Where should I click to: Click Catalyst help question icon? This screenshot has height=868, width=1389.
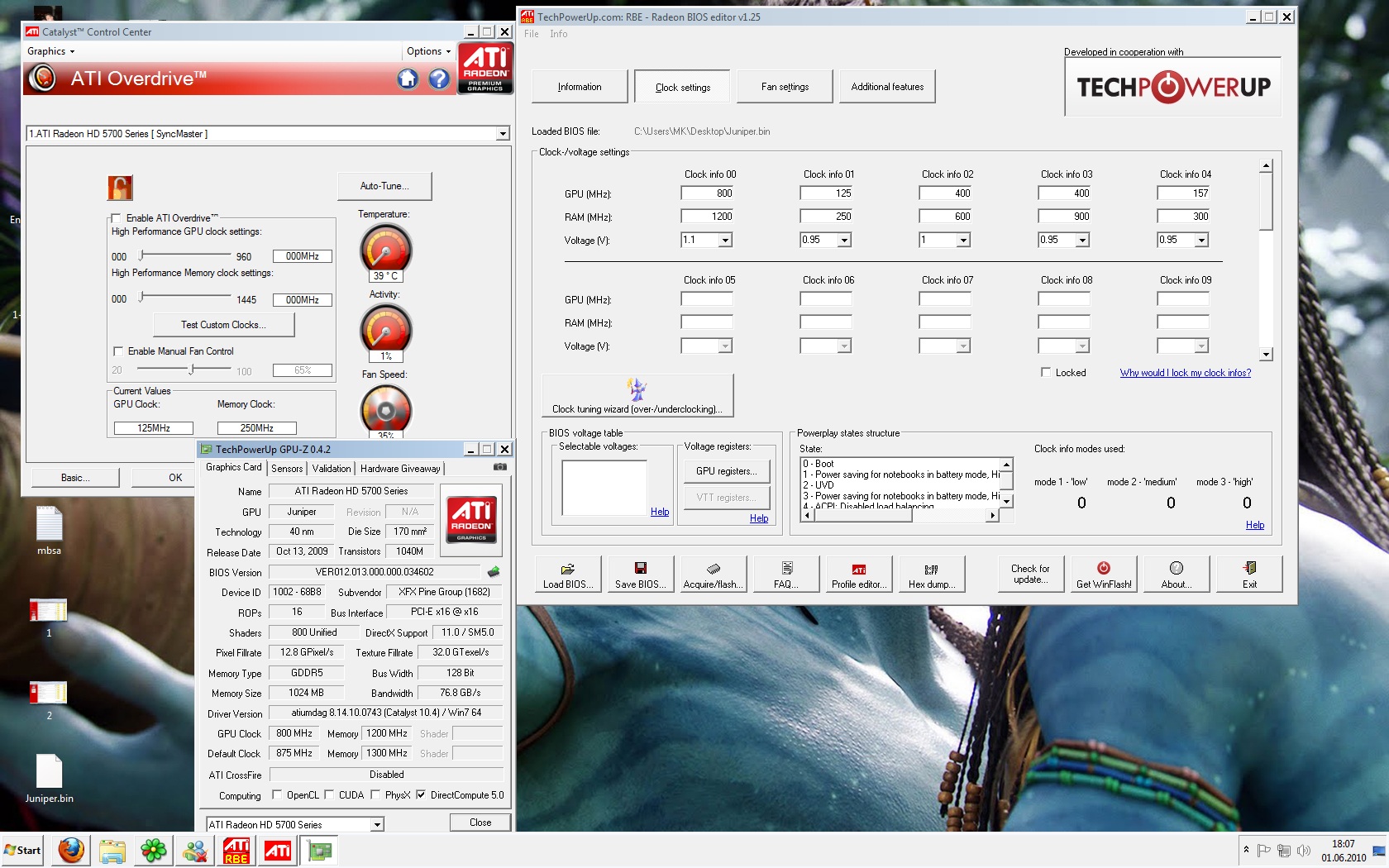coord(439,79)
